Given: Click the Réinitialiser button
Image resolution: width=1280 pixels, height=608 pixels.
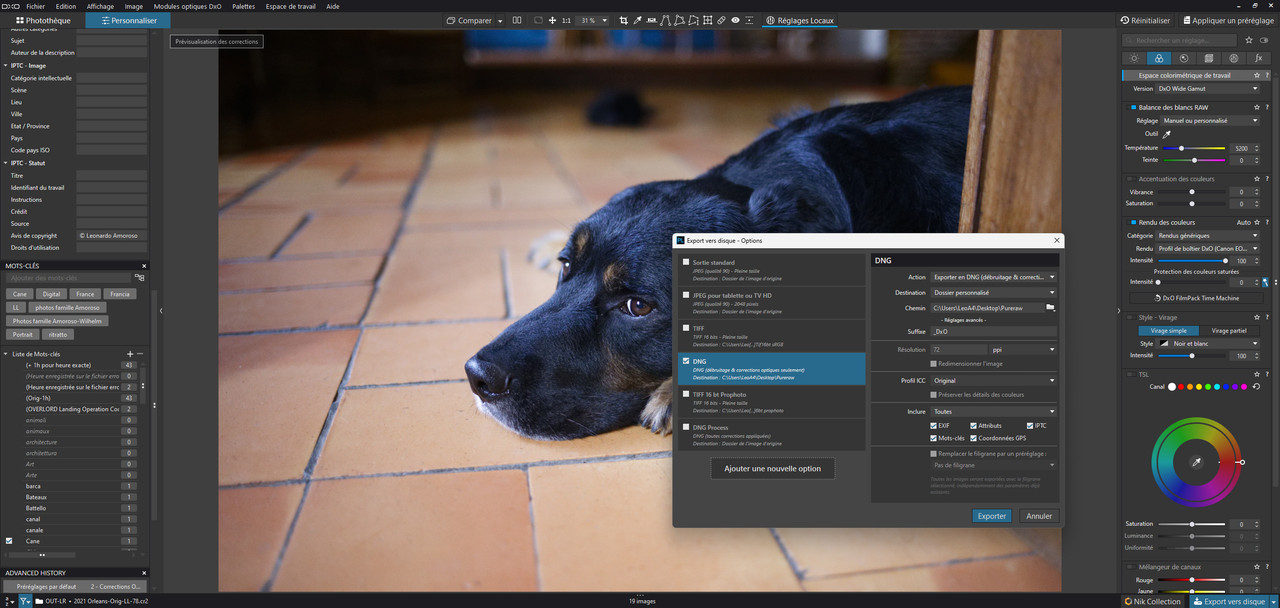Looking at the screenshot, I should coord(1146,20).
